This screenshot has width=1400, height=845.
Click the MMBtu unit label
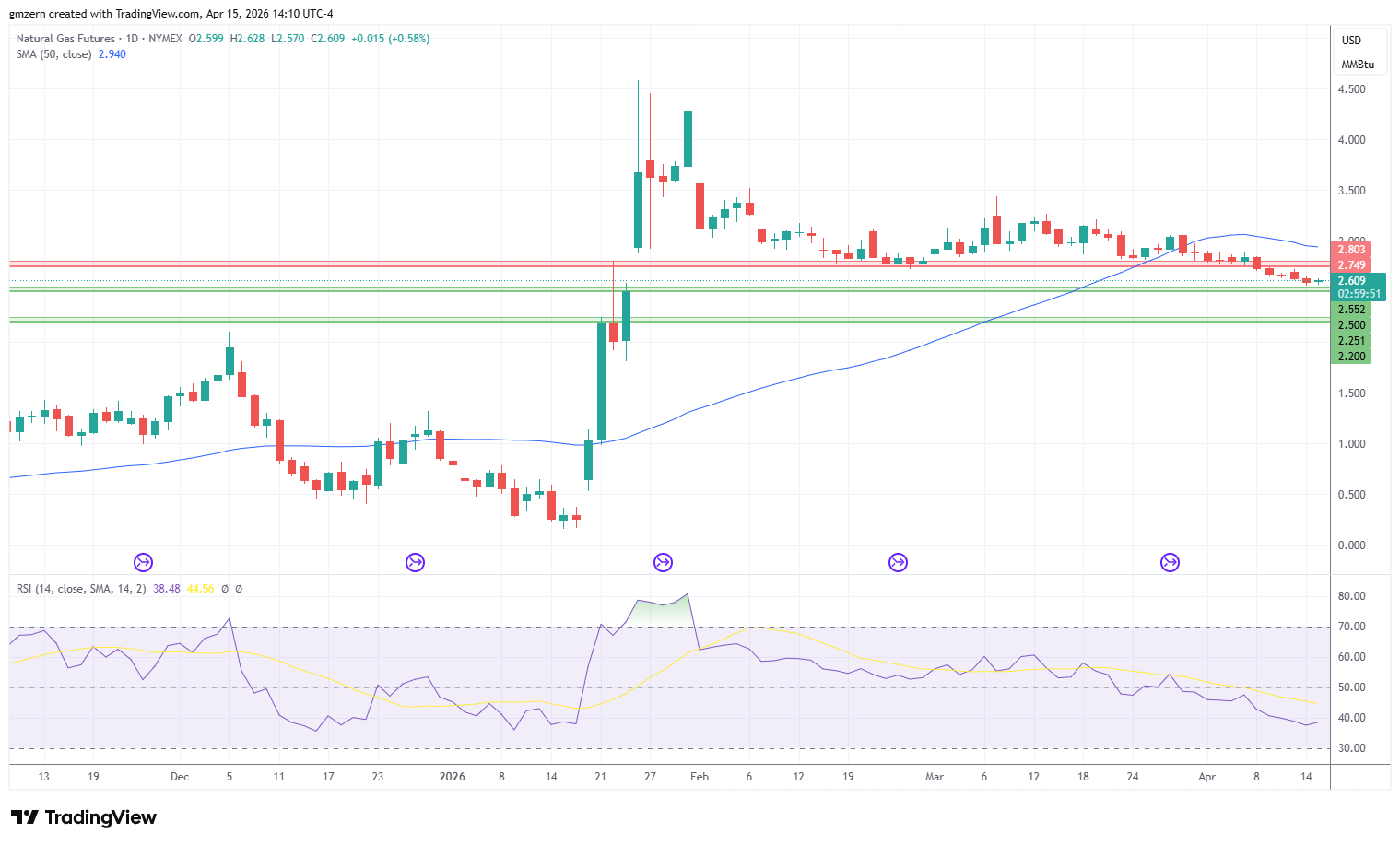coord(1358,65)
